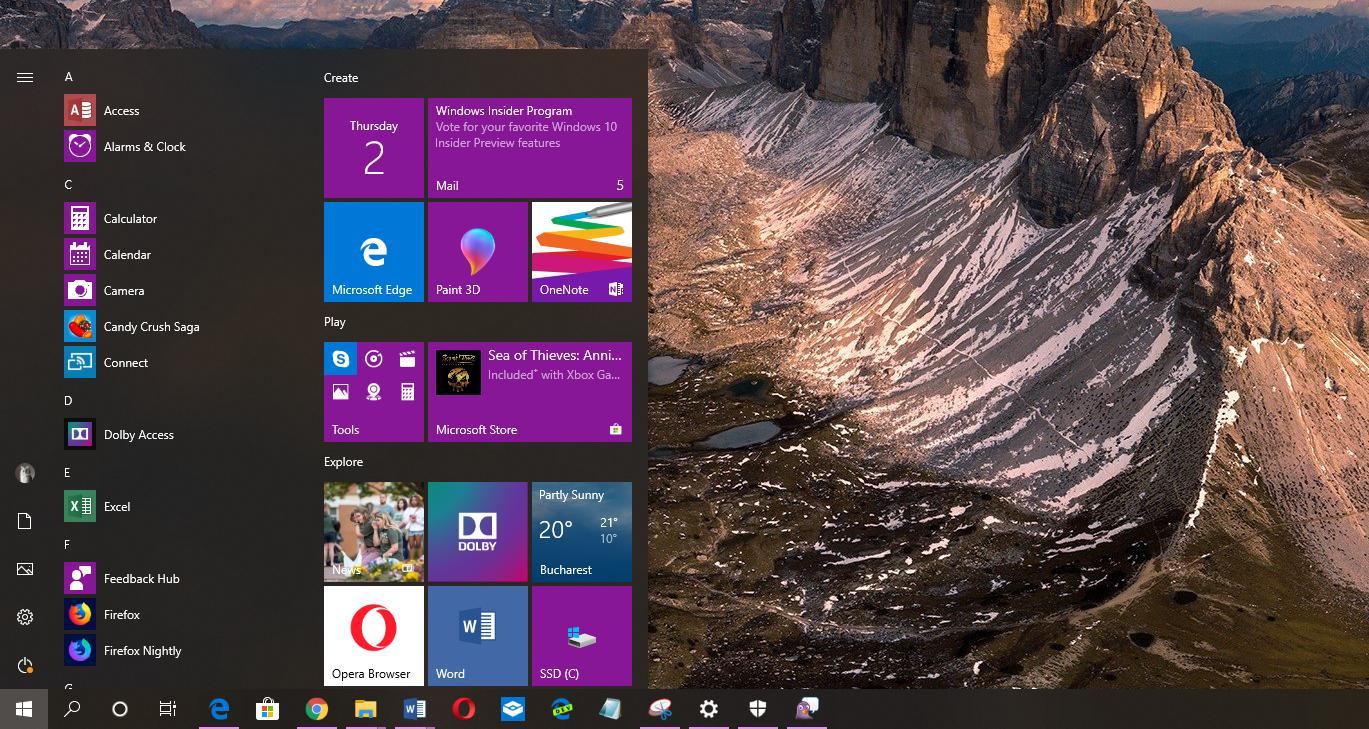The image size is (1369, 729).
Task: Switch to Word on the taskbar
Action: pyautogui.click(x=414, y=709)
